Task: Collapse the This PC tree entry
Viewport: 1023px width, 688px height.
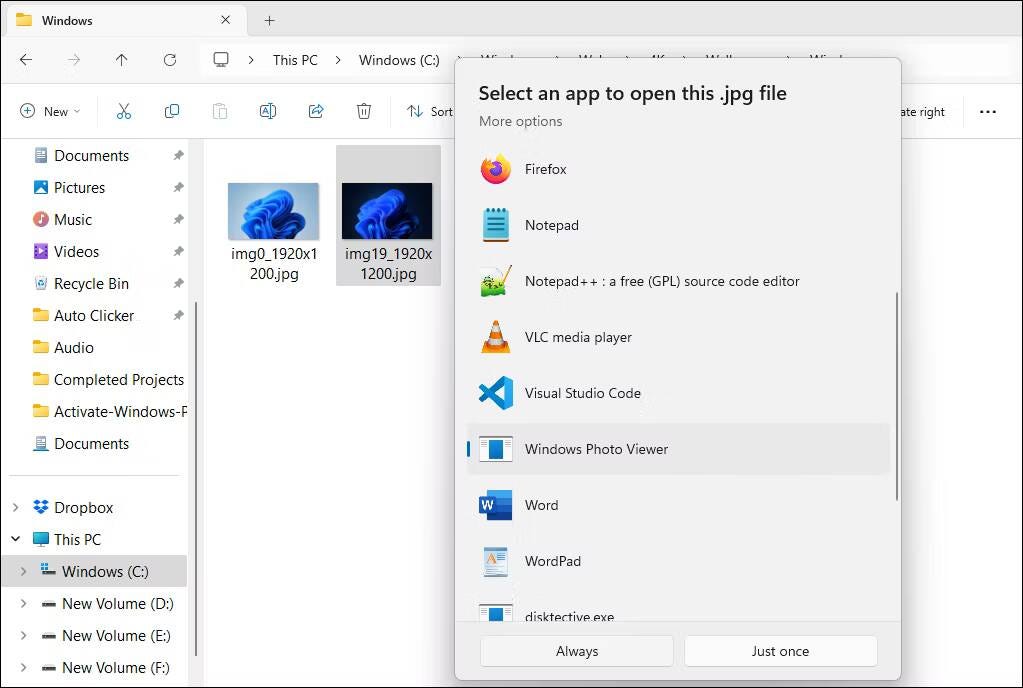Action: click(x=14, y=539)
